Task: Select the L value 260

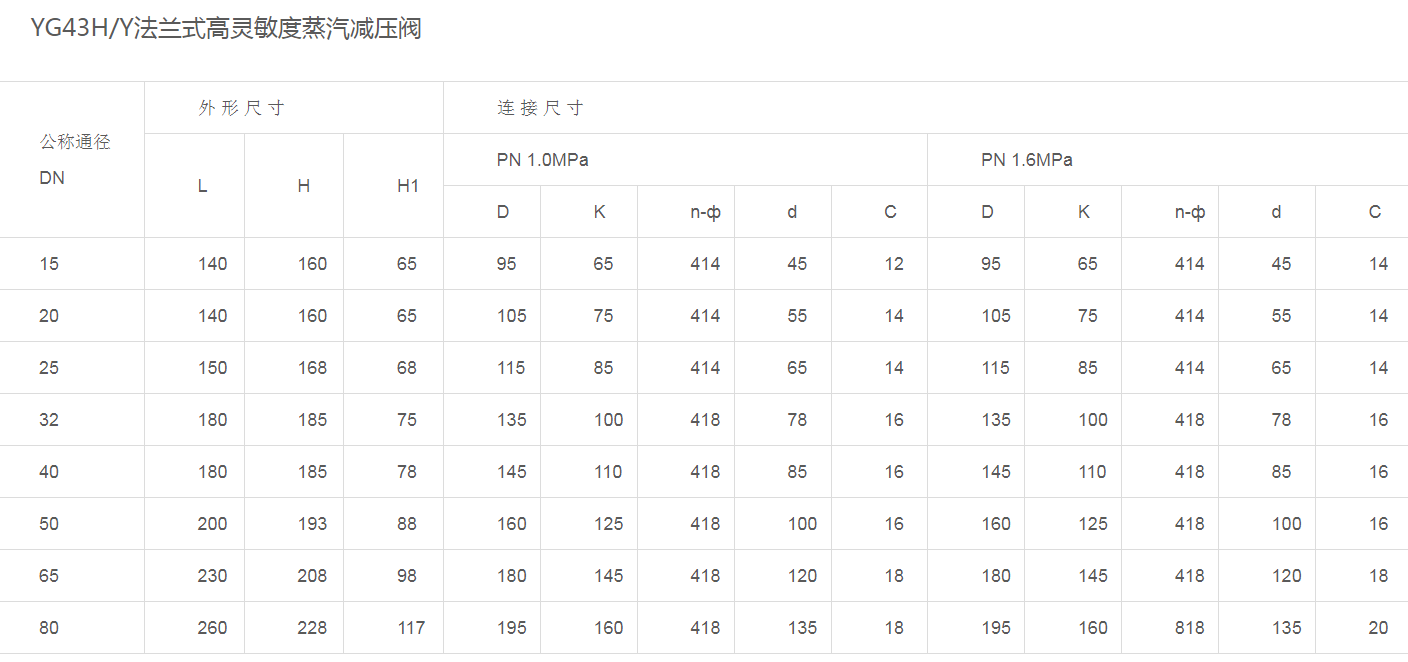Action: 212,628
